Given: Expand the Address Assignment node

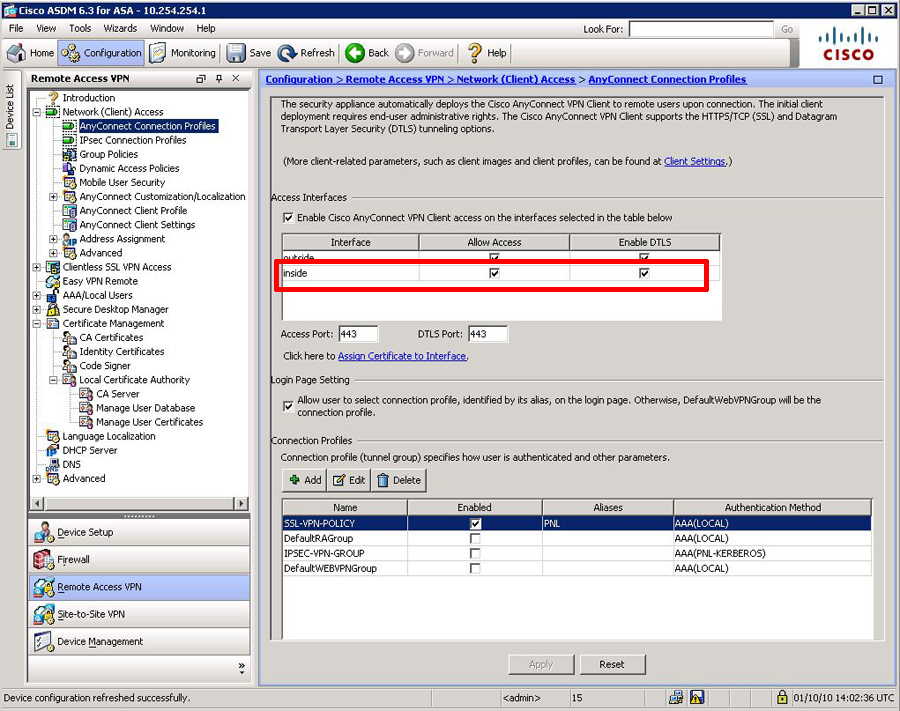Looking at the screenshot, I should point(53,239).
